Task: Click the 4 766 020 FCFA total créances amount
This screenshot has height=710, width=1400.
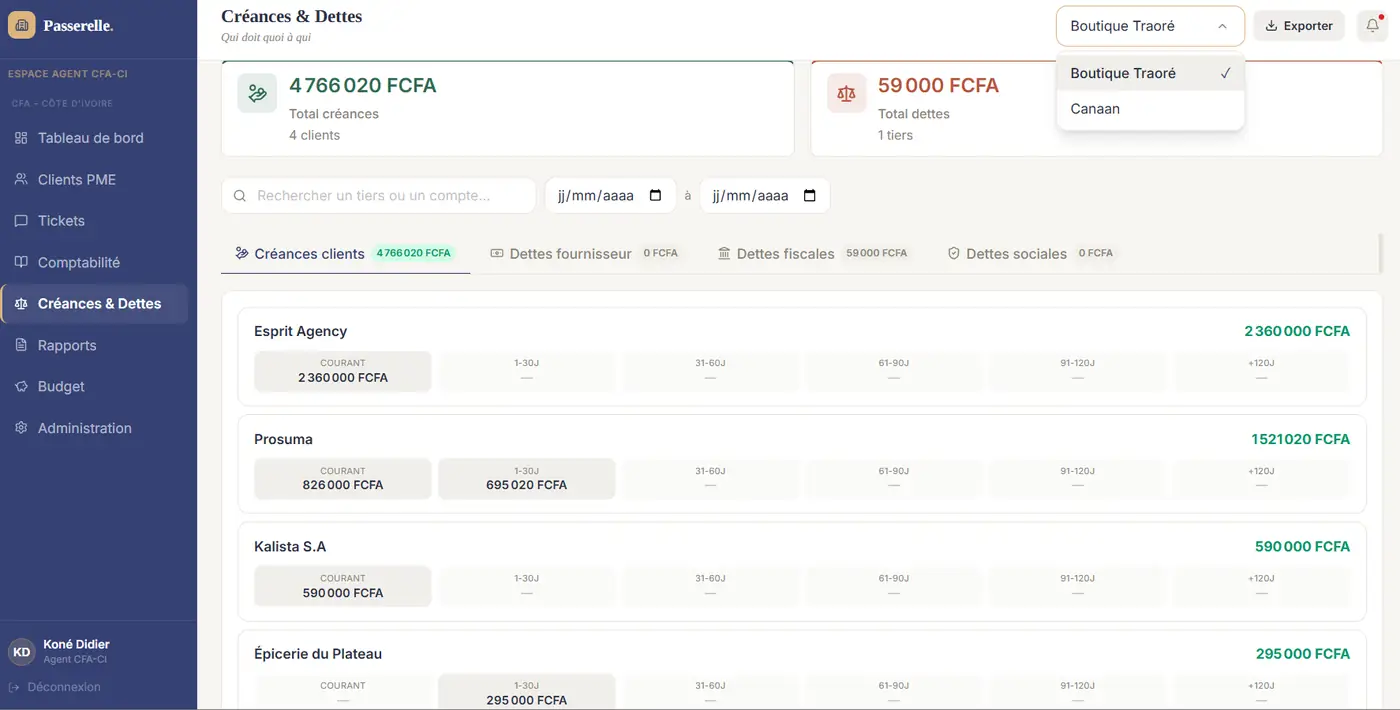Action: 363,86
